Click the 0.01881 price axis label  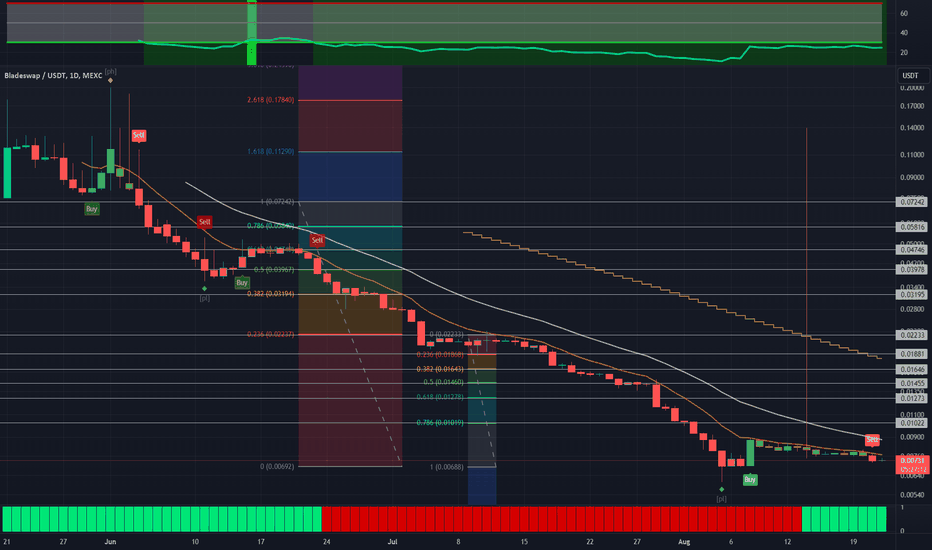(912, 354)
